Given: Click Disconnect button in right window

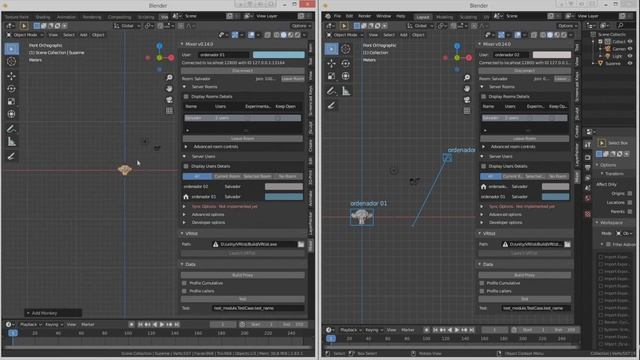Looking at the screenshot, I should pos(524,71).
